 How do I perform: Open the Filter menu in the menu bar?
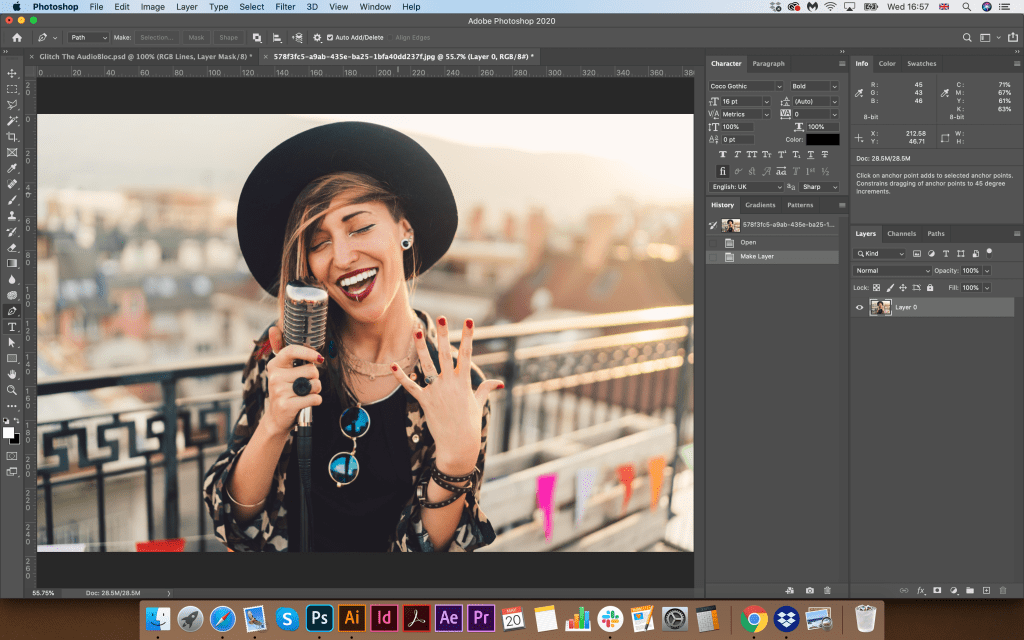pos(285,7)
